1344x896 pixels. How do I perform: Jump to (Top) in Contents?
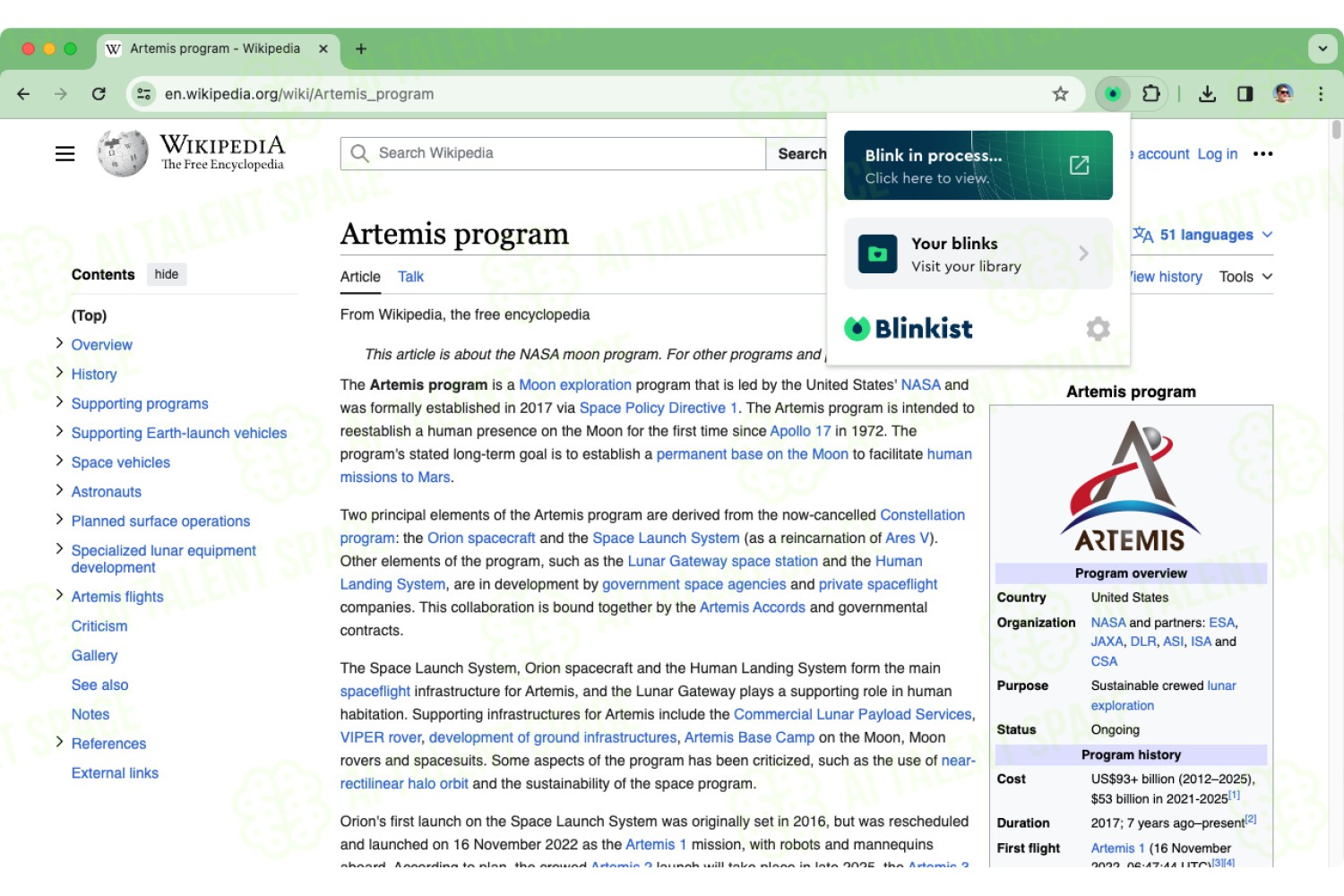(90, 315)
